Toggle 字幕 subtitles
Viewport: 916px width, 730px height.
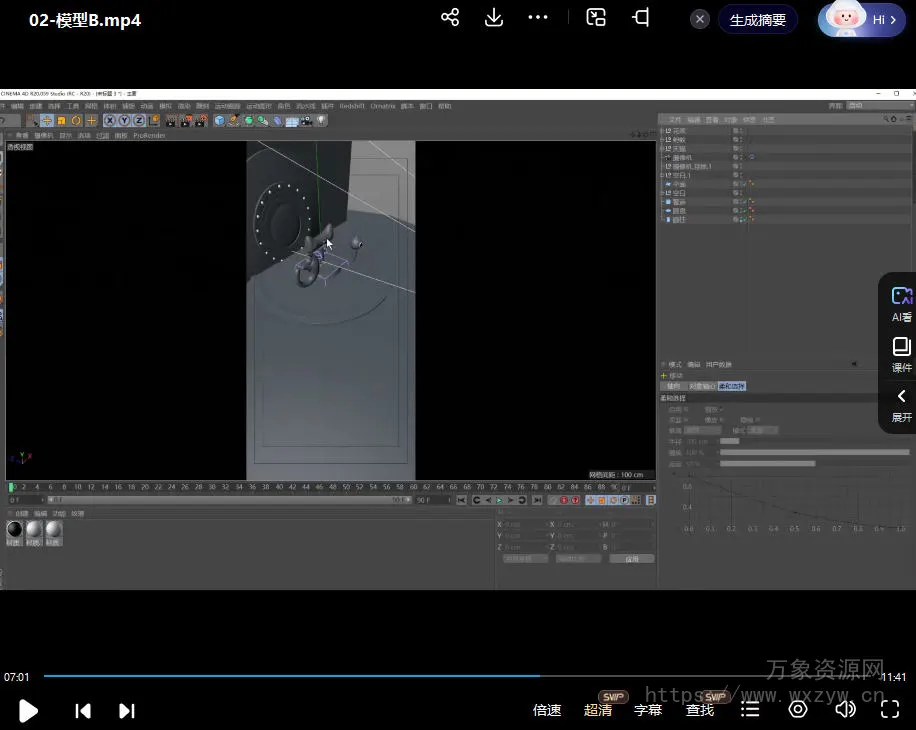(648, 710)
